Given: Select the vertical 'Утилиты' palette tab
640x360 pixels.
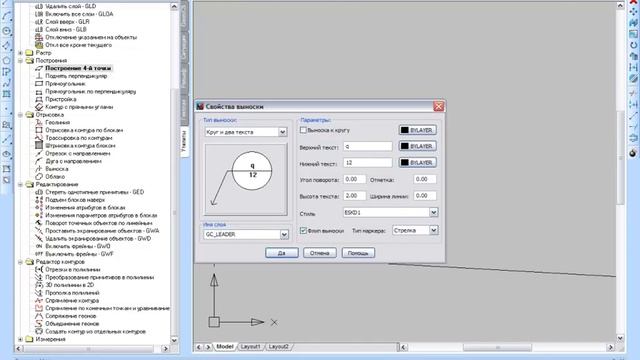Looking at the screenshot, I should [x=184, y=141].
